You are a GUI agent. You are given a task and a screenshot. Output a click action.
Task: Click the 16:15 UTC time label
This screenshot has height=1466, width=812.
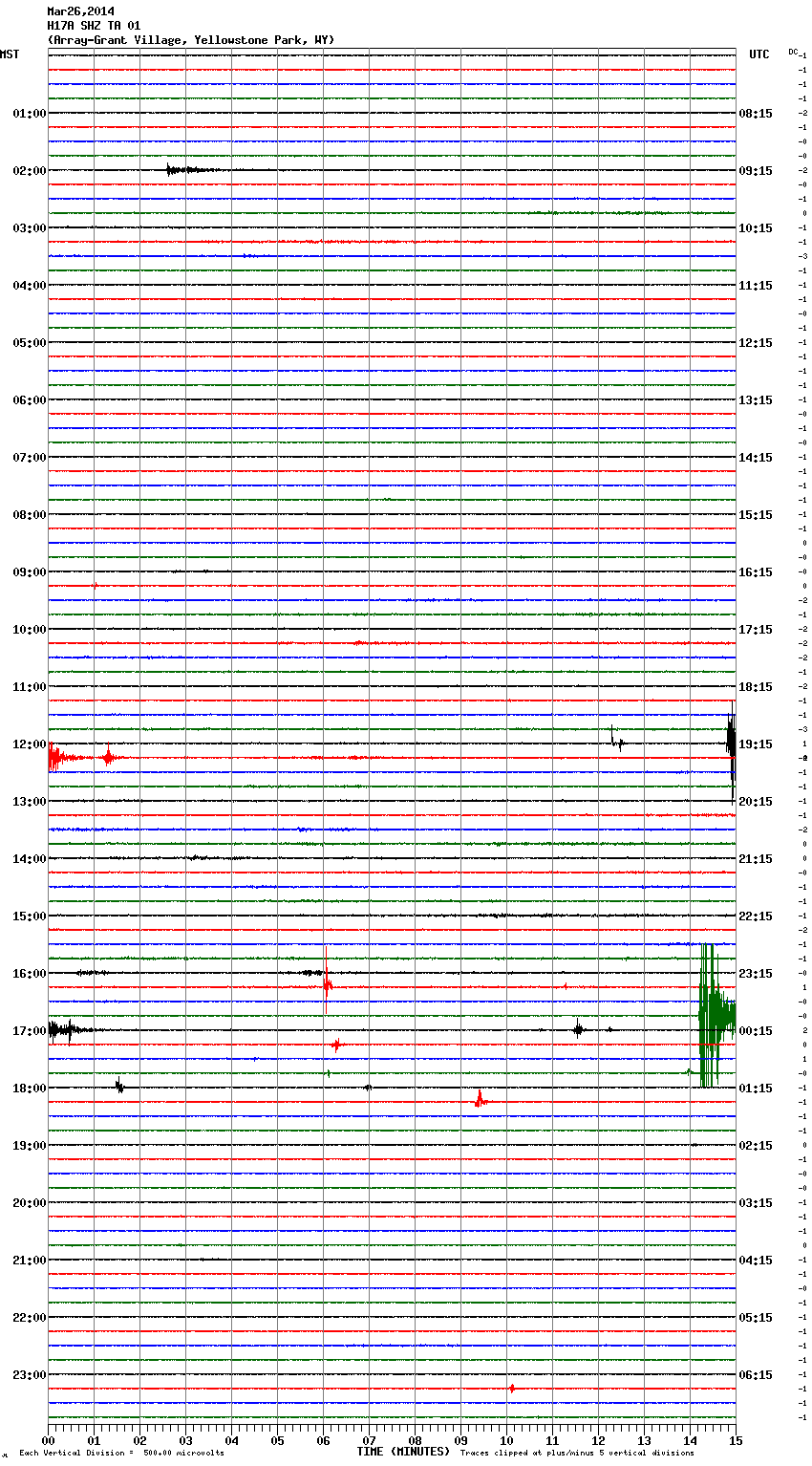tap(756, 572)
